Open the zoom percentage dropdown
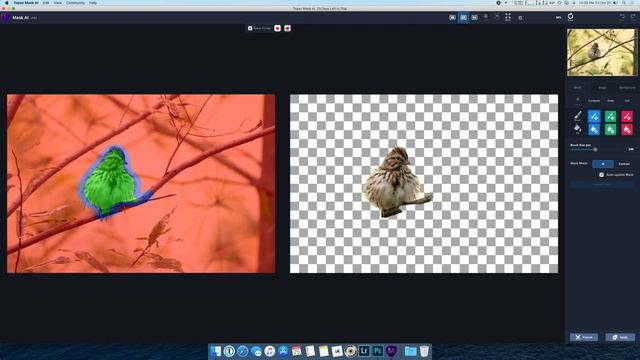Screen dimensions: 640x360 coord(558,18)
